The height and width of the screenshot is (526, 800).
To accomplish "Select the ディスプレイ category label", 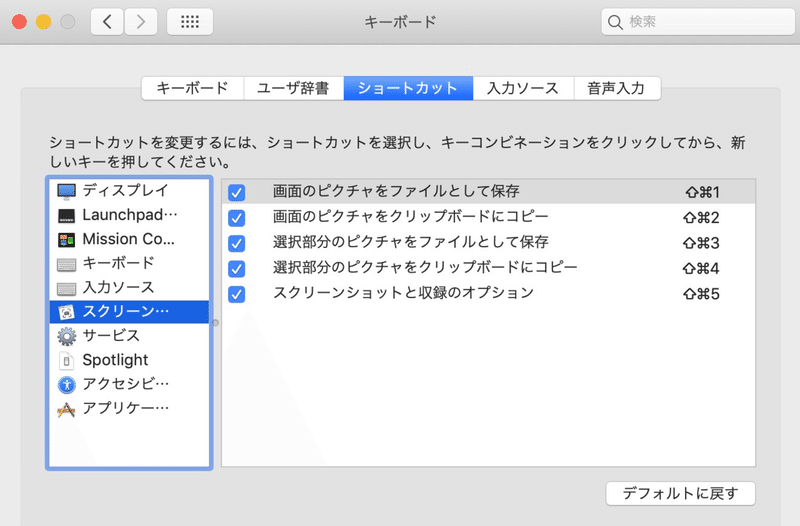I will [126, 190].
